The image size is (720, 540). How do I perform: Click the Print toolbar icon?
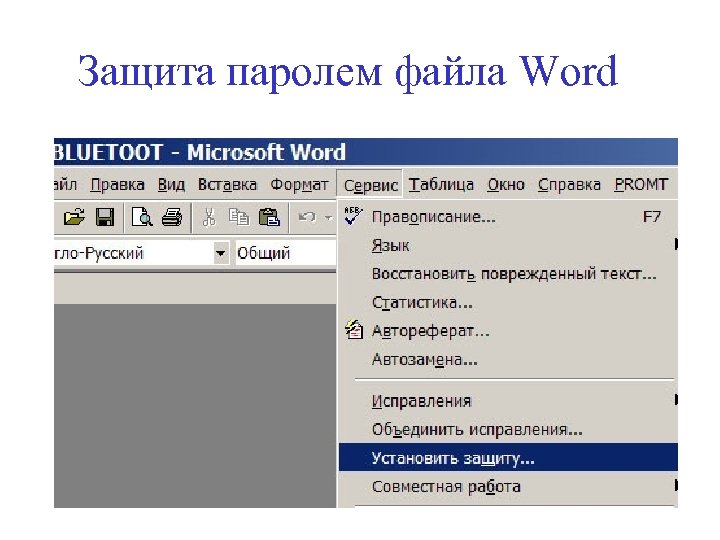(x=172, y=217)
